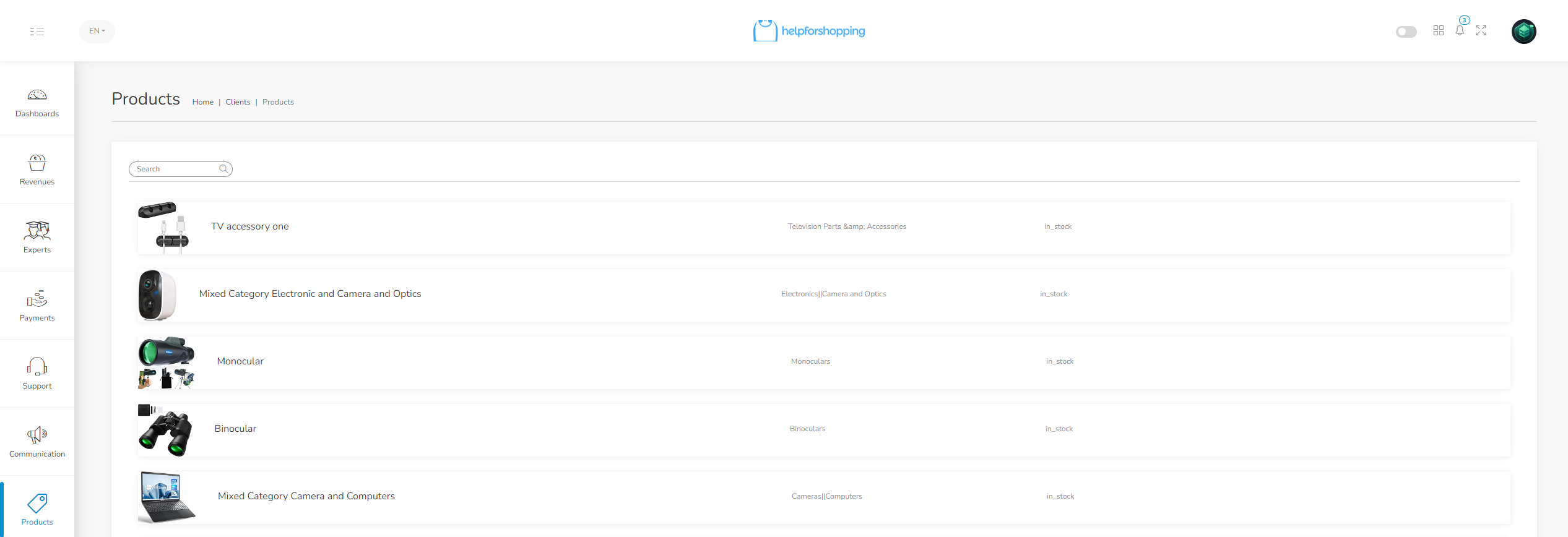Viewport: 1568px width, 537px height.
Task: Click the notifications bell icon
Action: [1460, 31]
